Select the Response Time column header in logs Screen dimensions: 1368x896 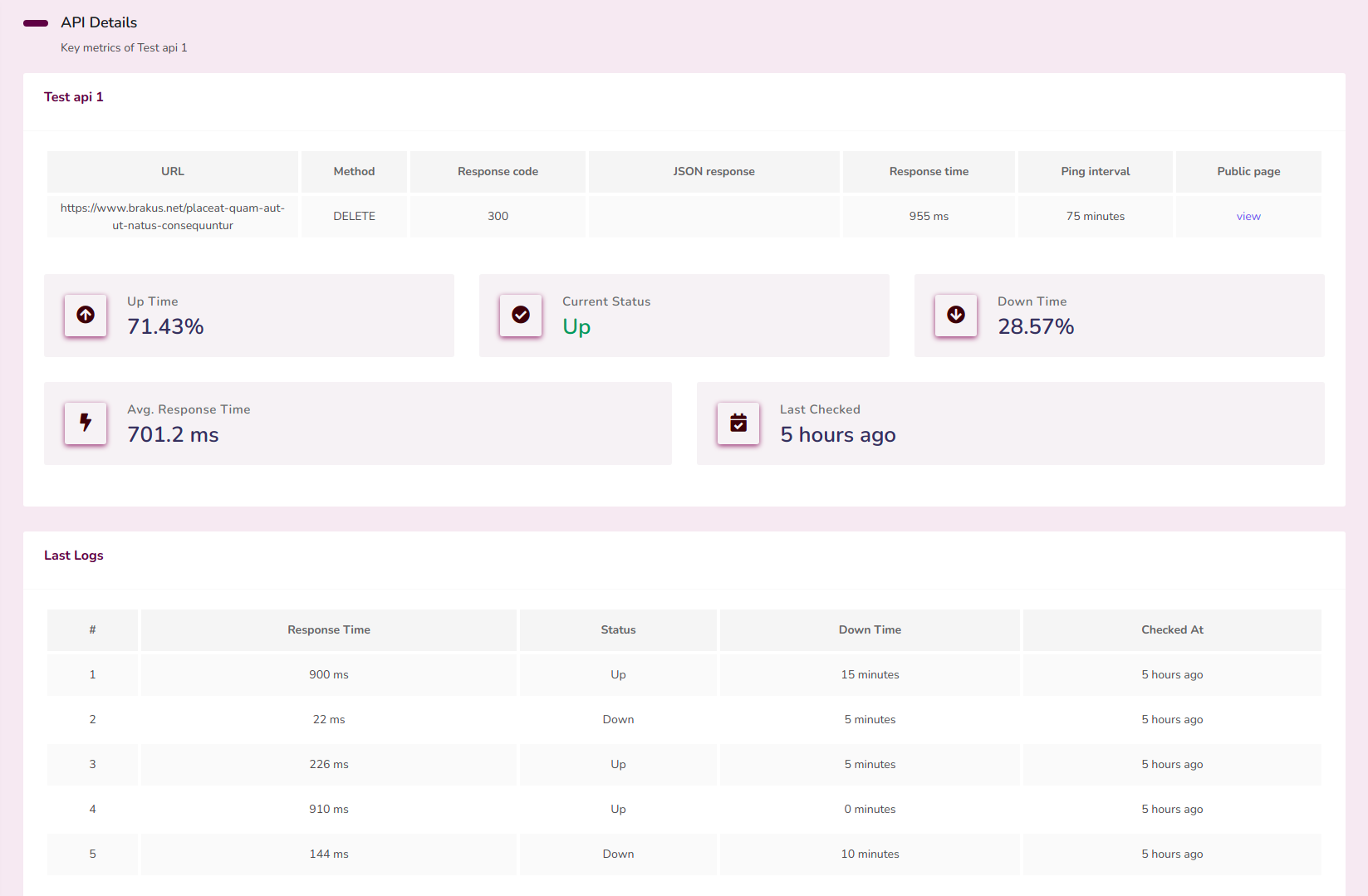pyautogui.click(x=329, y=630)
